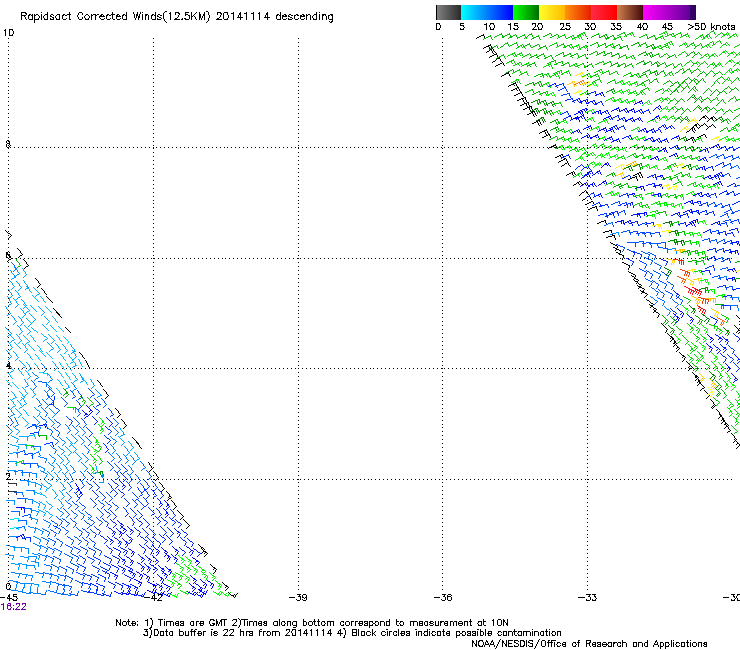Click the -42 longitude axis label

pyautogui.click(x=153, y=597)
